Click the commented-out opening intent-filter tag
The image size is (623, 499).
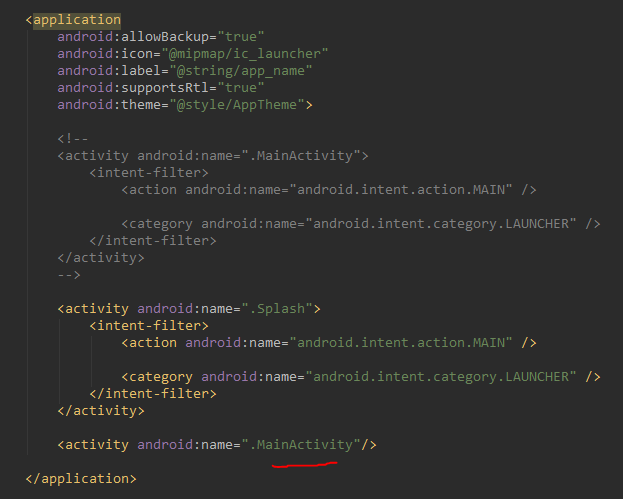click(x=149, y=173)
